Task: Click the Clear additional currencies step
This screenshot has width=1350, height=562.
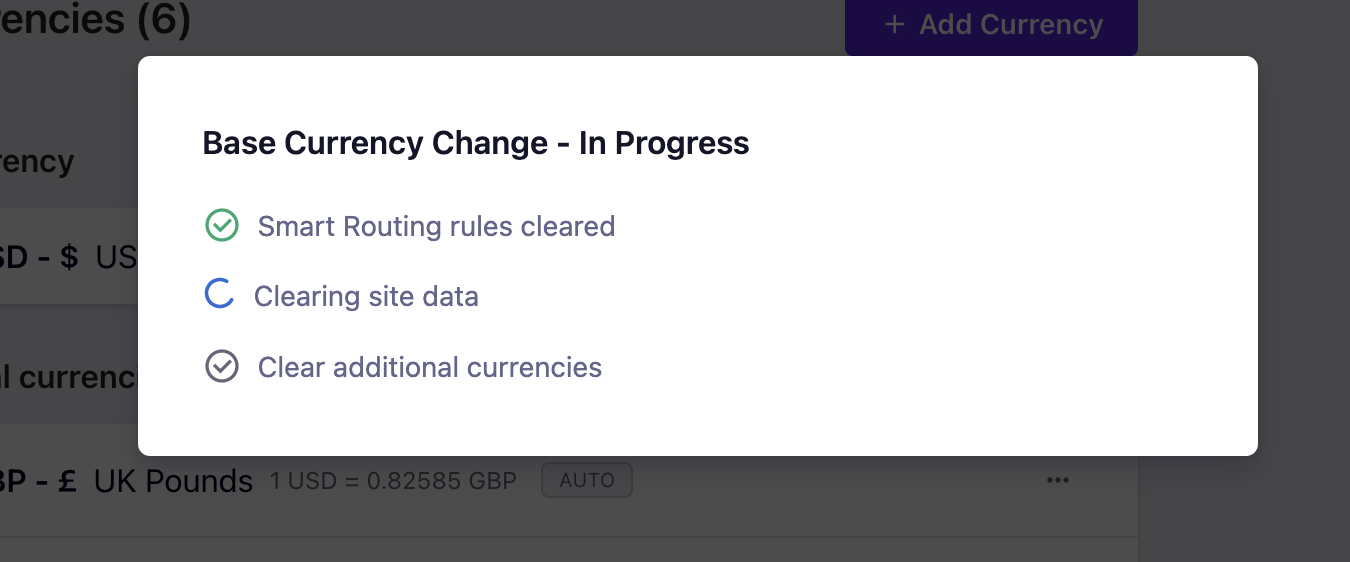Action: [x=430, y=367]
